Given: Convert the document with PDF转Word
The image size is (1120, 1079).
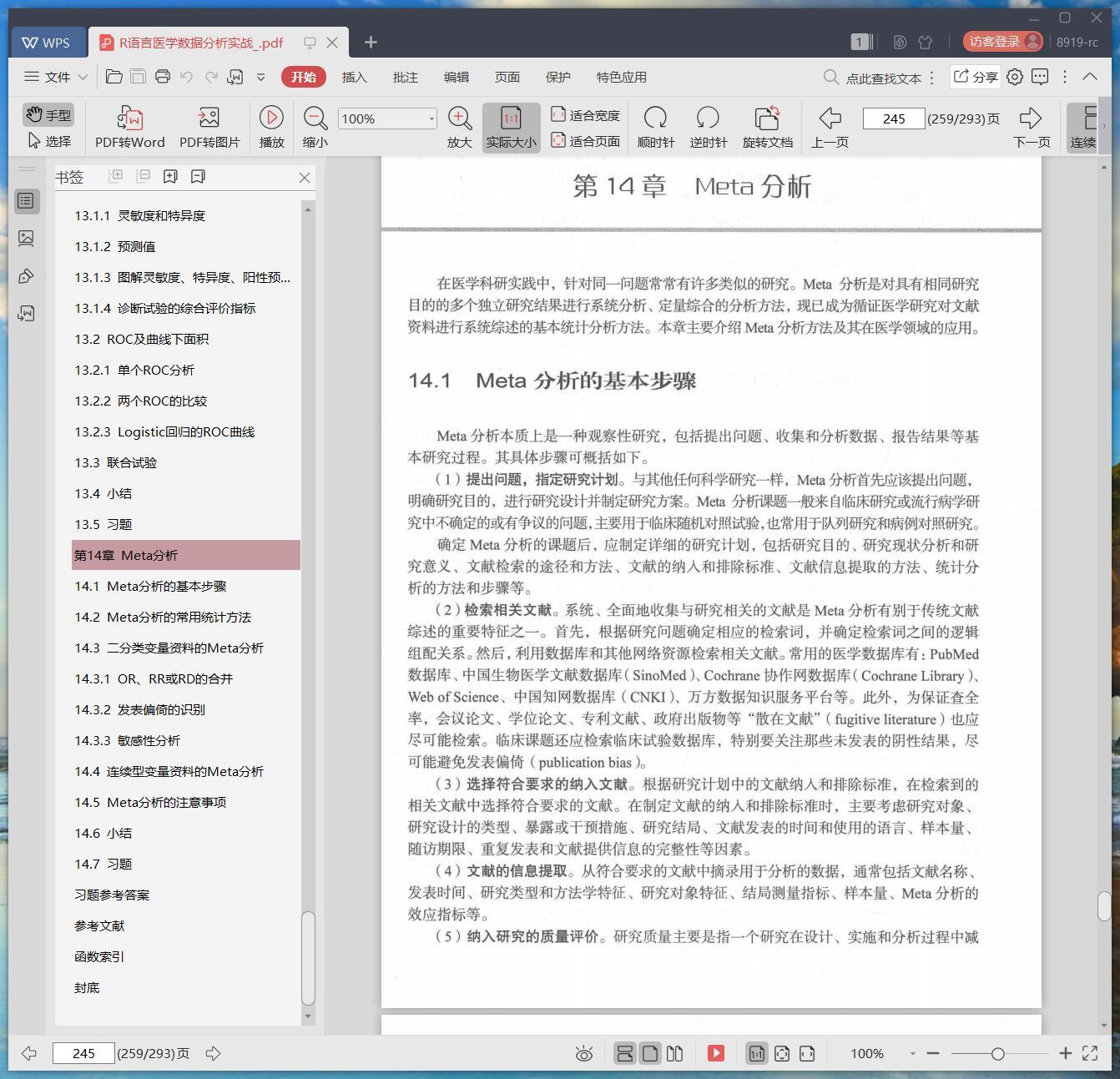Looking at the screenshot, I should (x=130, y=127).
